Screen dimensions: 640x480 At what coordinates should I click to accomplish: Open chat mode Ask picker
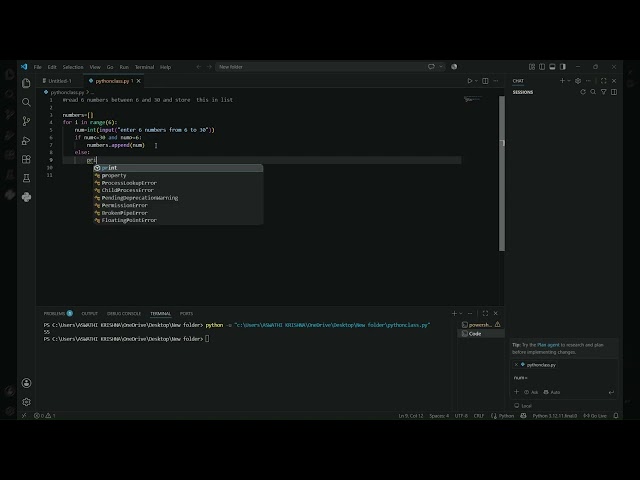point(531,392)
